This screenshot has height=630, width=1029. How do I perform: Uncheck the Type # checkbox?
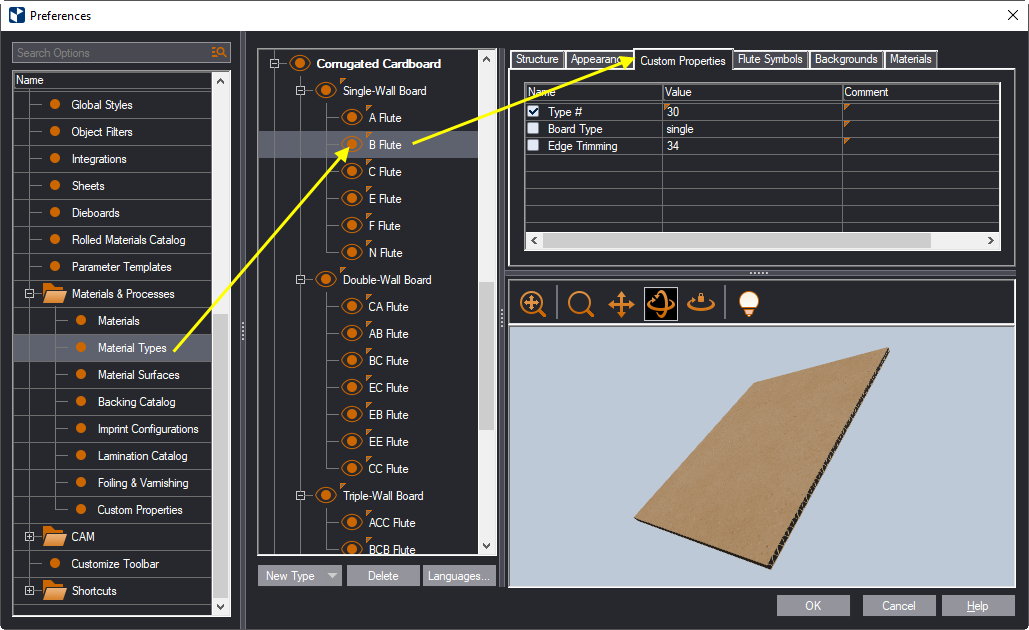(x=533, y=112)
